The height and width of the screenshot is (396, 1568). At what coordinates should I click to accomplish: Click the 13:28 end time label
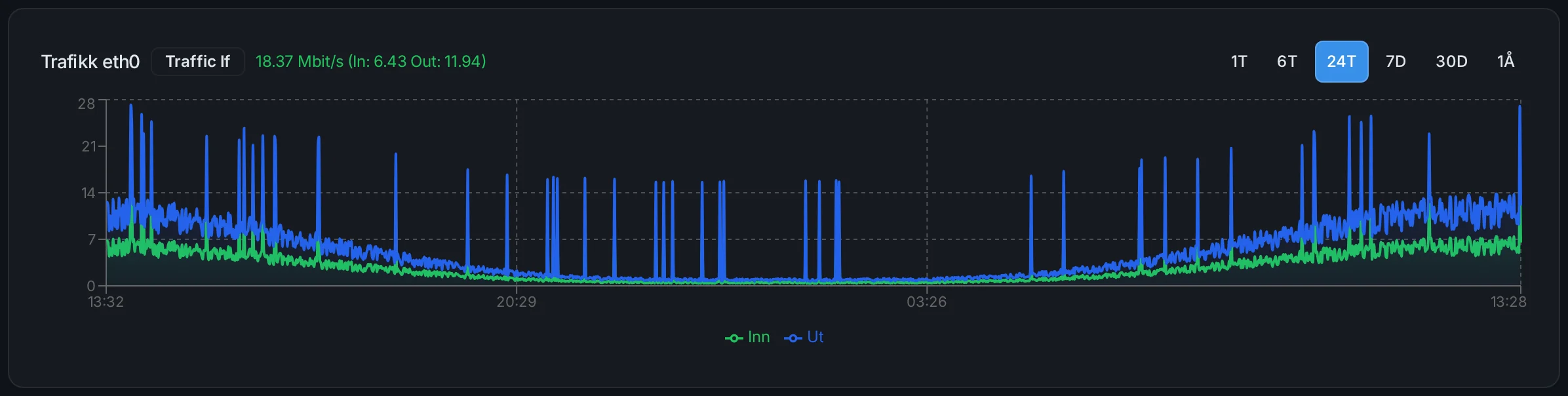point(1508,302)
